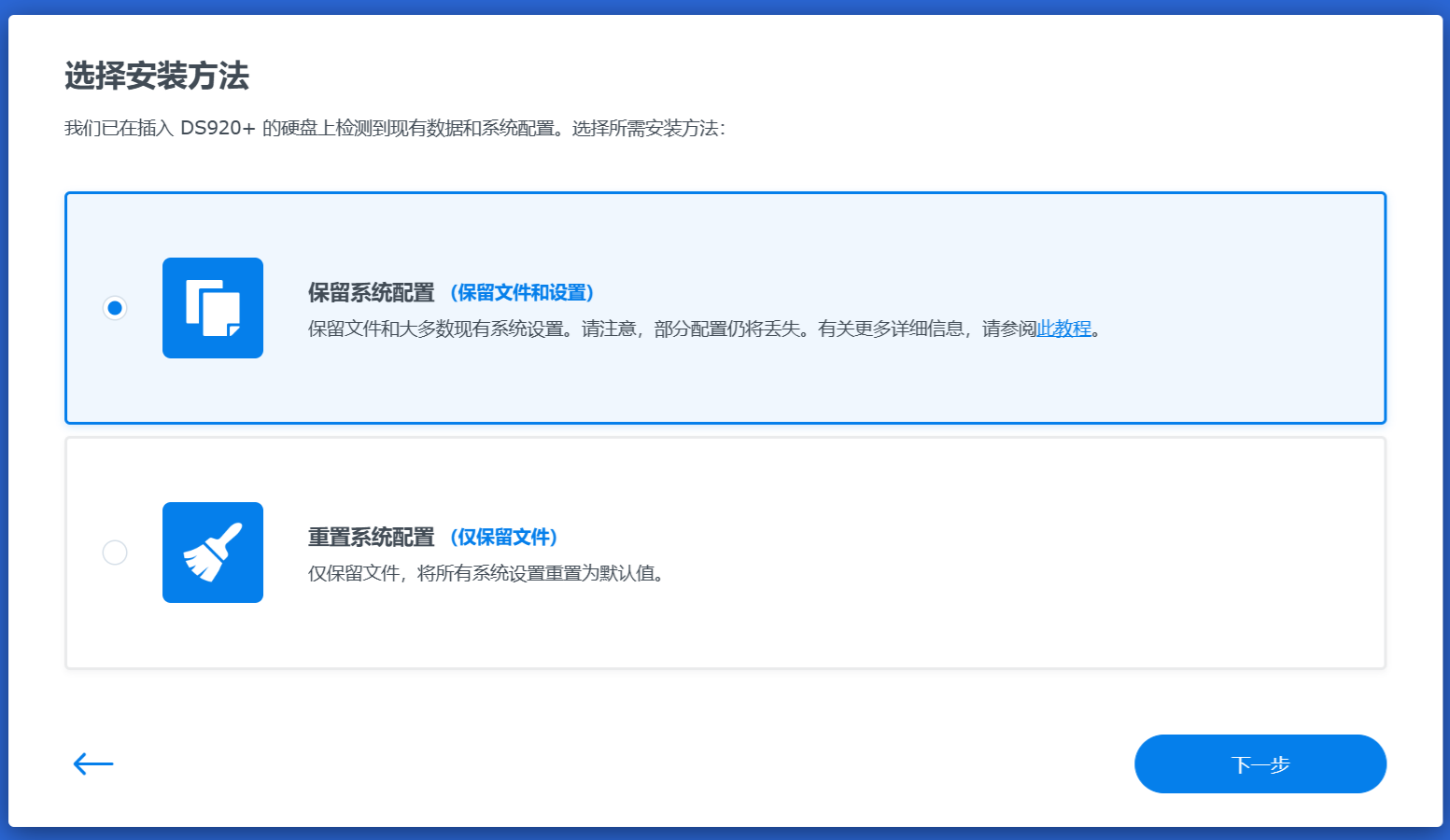Click the (仅保留文件) blue label
Screen dimensions: 1450x840
(x=503, y=538)
